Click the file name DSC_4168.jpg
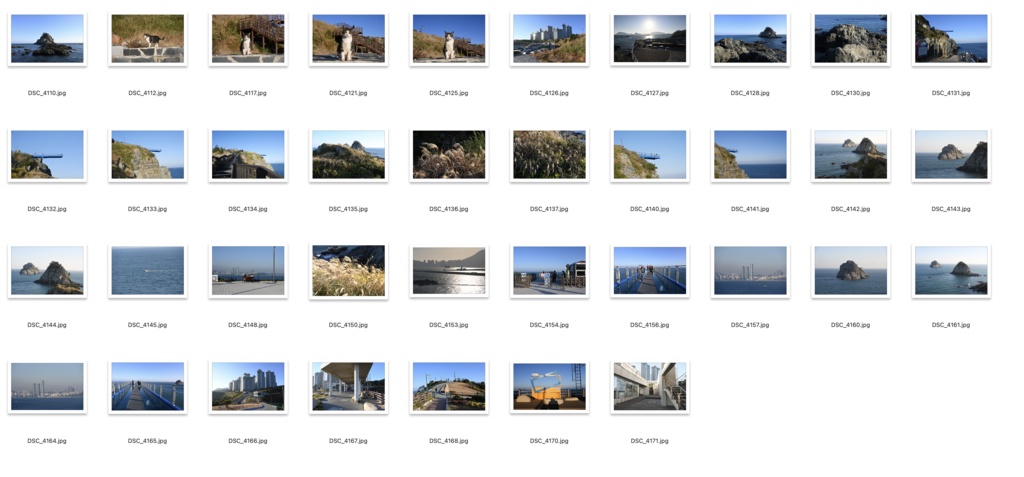Screen dimensions: 1024x477 [x=449, y=441]
